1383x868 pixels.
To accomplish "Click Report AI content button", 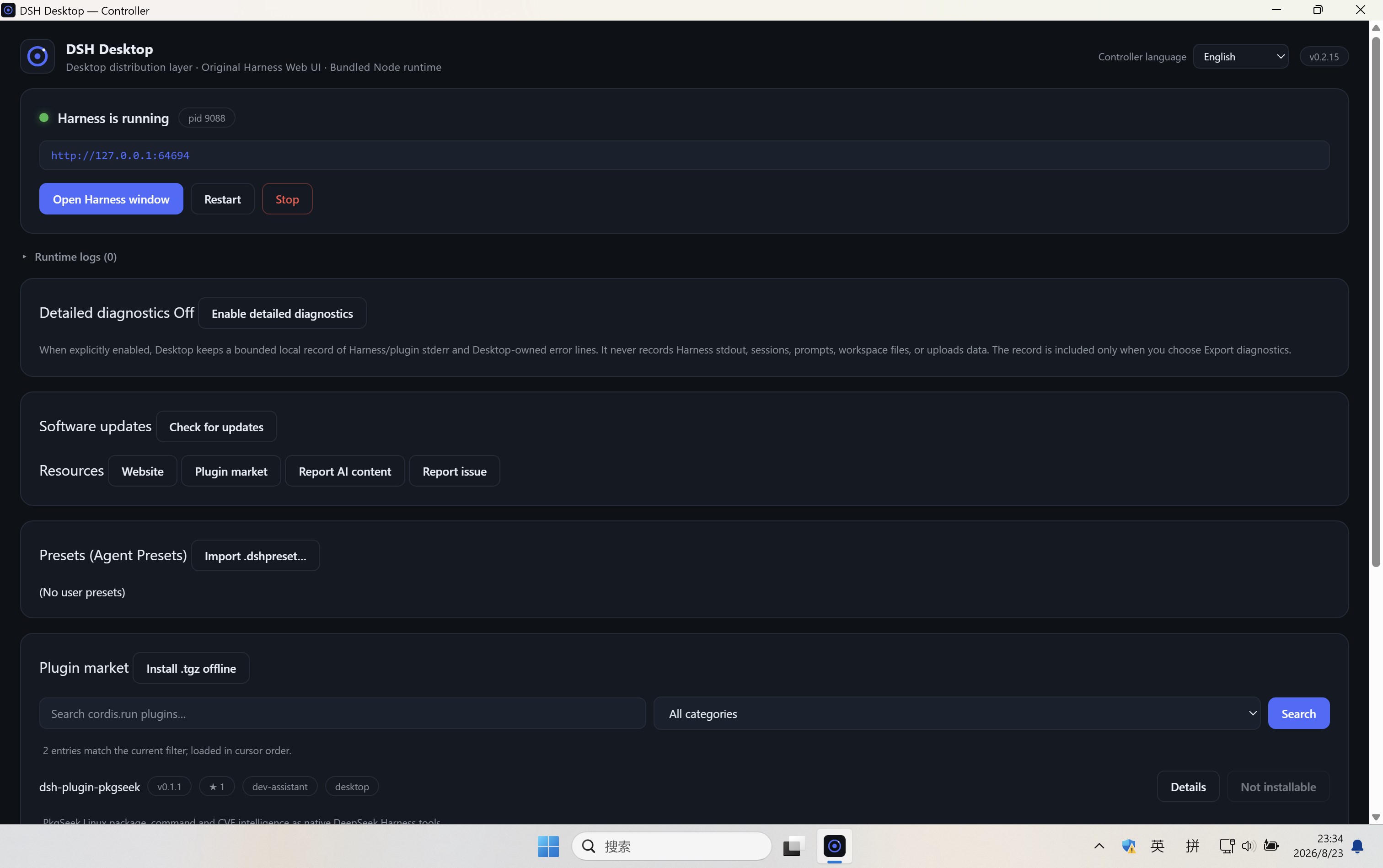I will point(345,471).
